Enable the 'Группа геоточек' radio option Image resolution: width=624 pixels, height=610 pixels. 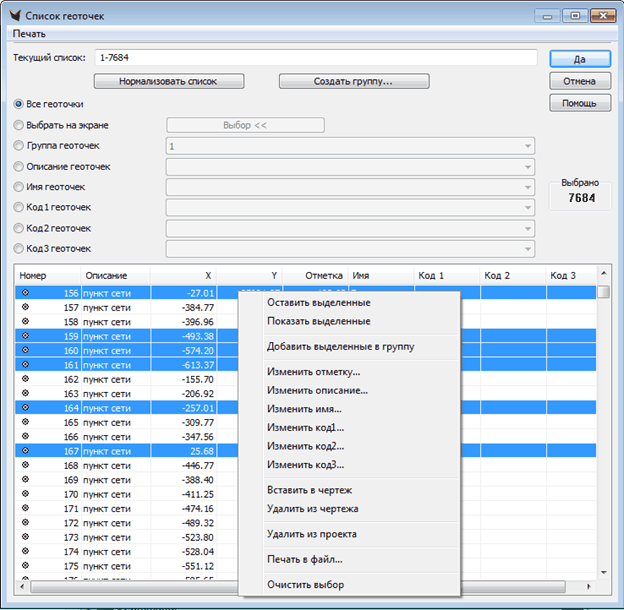(x=19, y=146)
